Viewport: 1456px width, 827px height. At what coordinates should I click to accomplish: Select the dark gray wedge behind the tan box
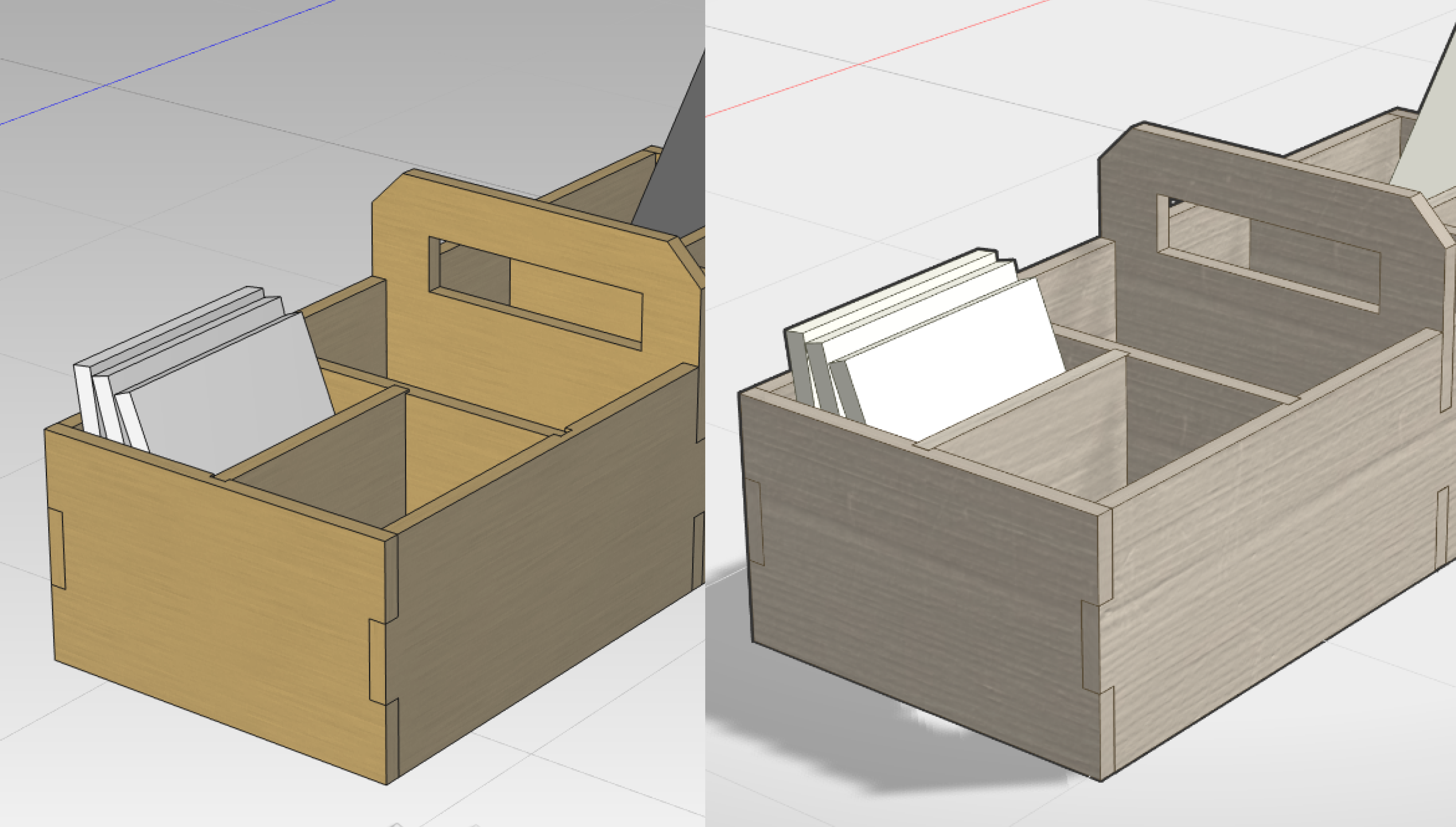[676, 165]
